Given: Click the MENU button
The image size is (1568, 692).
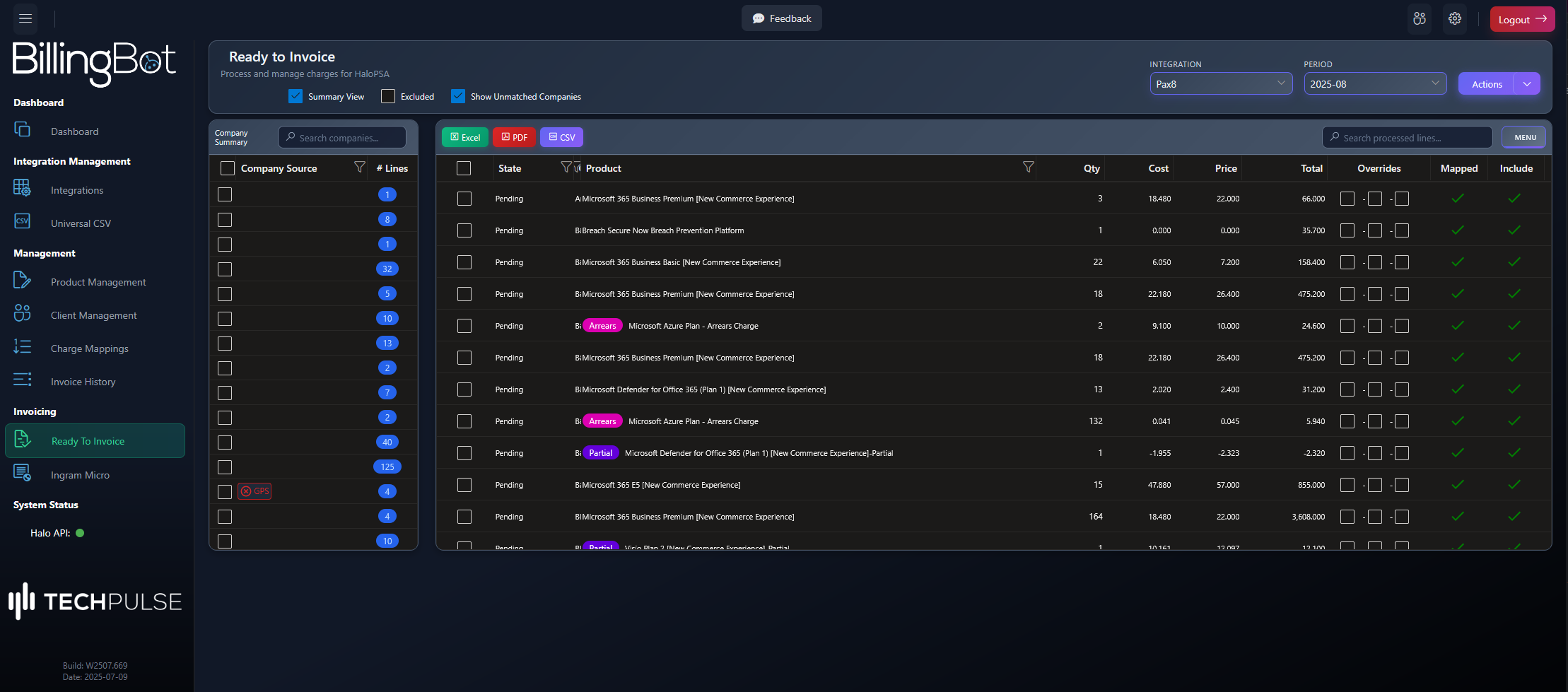Looking at the screenshot, I should [x=1523, y=137].
